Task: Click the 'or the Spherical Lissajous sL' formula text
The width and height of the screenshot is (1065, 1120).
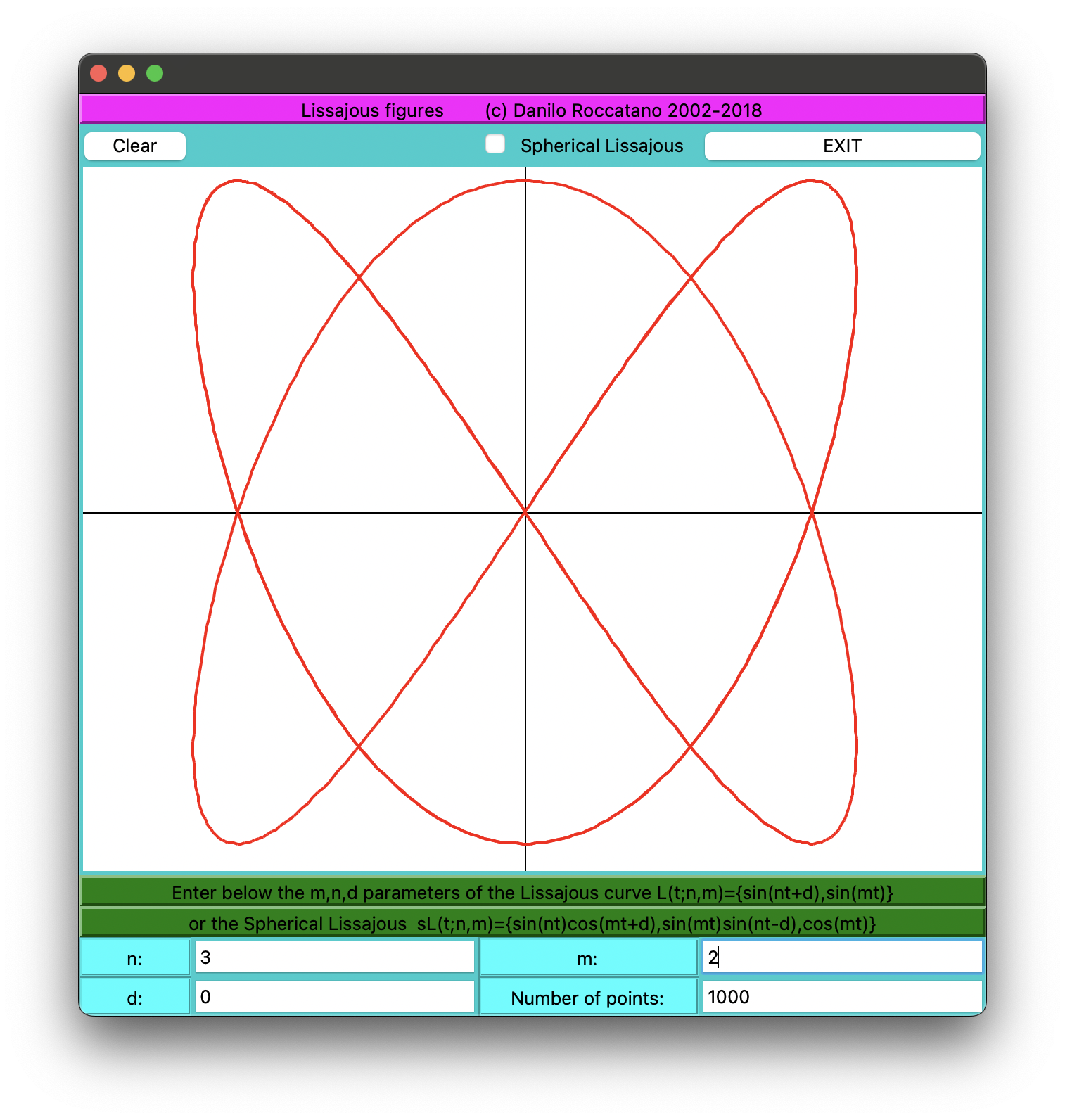Action: click(x=532, y=923)
